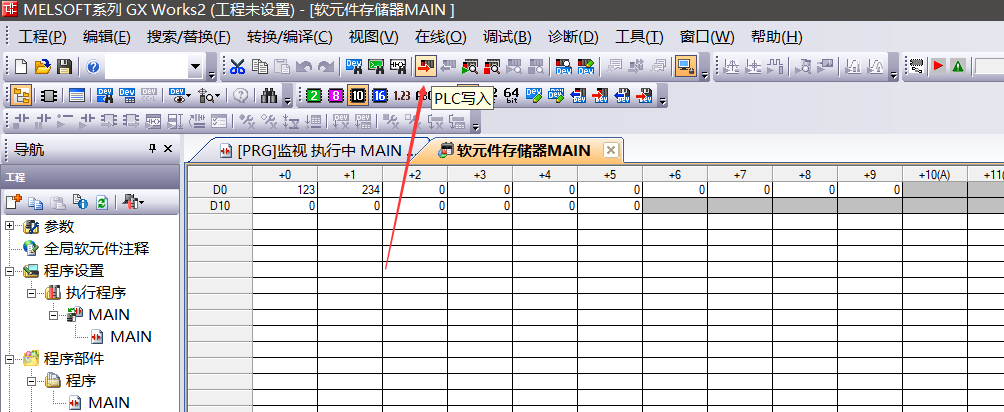Click the stop monitoring icon

492,66
